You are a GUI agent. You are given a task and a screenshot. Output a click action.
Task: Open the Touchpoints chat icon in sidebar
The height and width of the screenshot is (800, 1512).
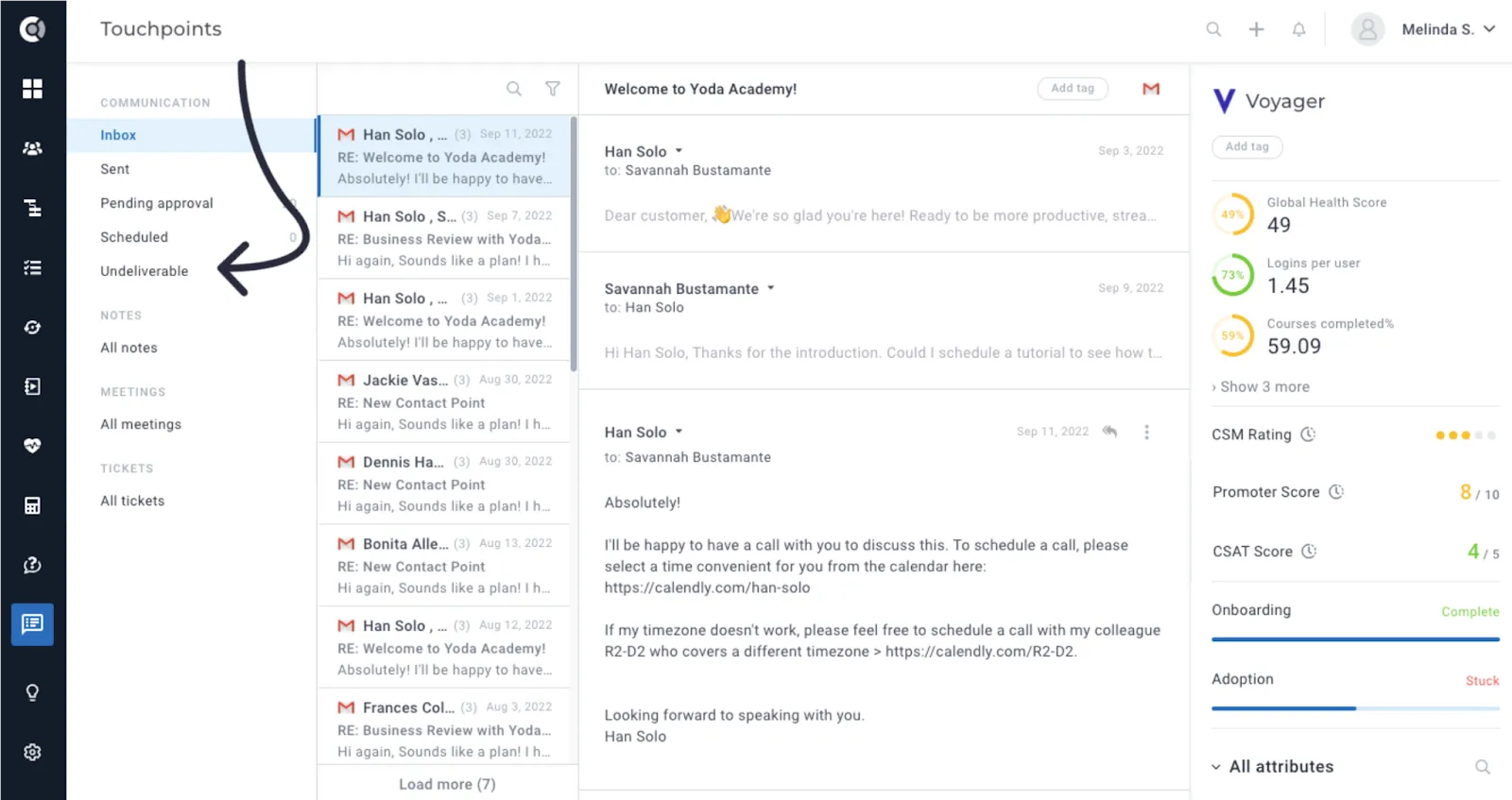(32, 624)
